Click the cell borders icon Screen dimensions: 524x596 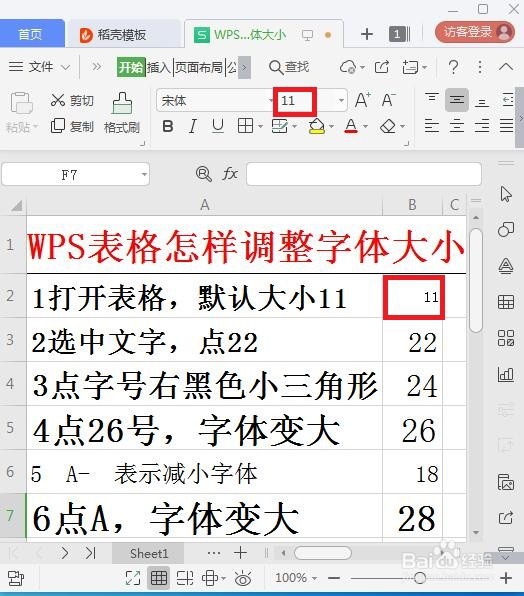point(245,126)
